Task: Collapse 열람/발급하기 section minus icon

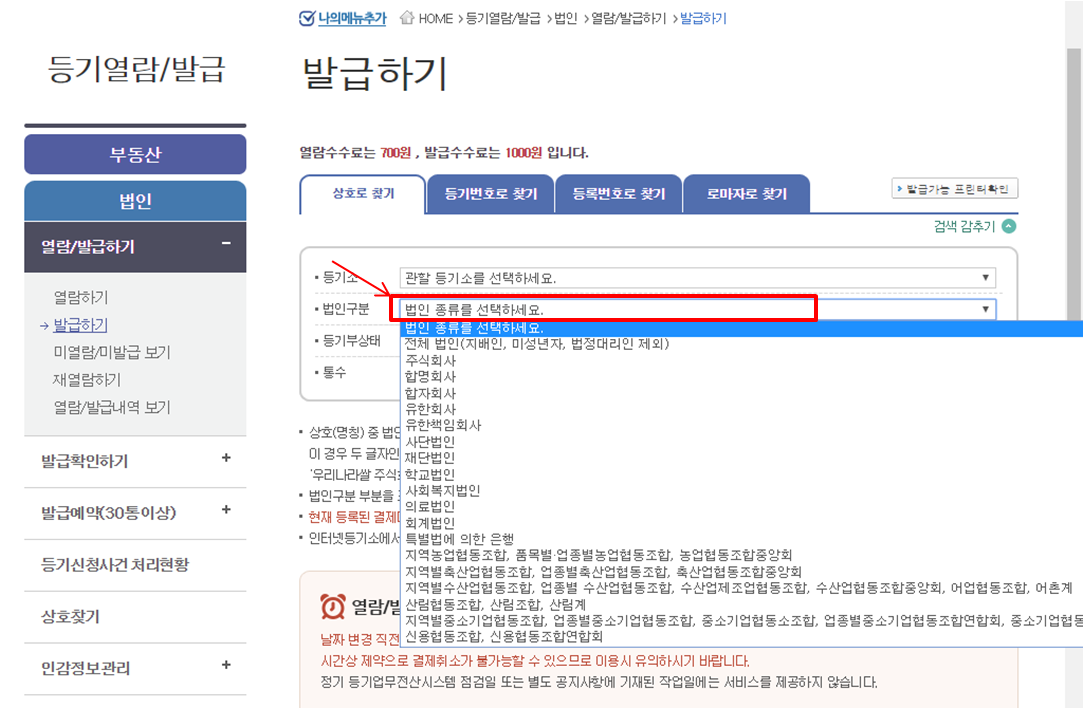Action: 226,243
